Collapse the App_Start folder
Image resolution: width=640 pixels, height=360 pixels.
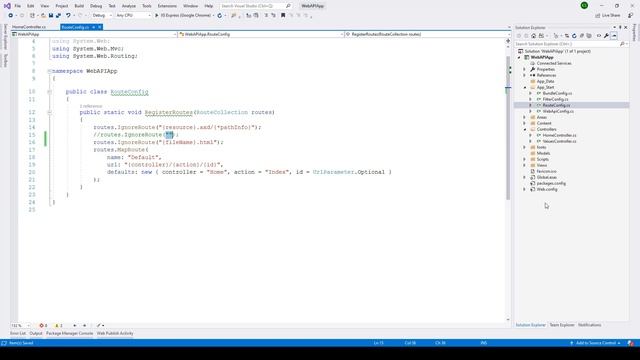click(525, 87)
